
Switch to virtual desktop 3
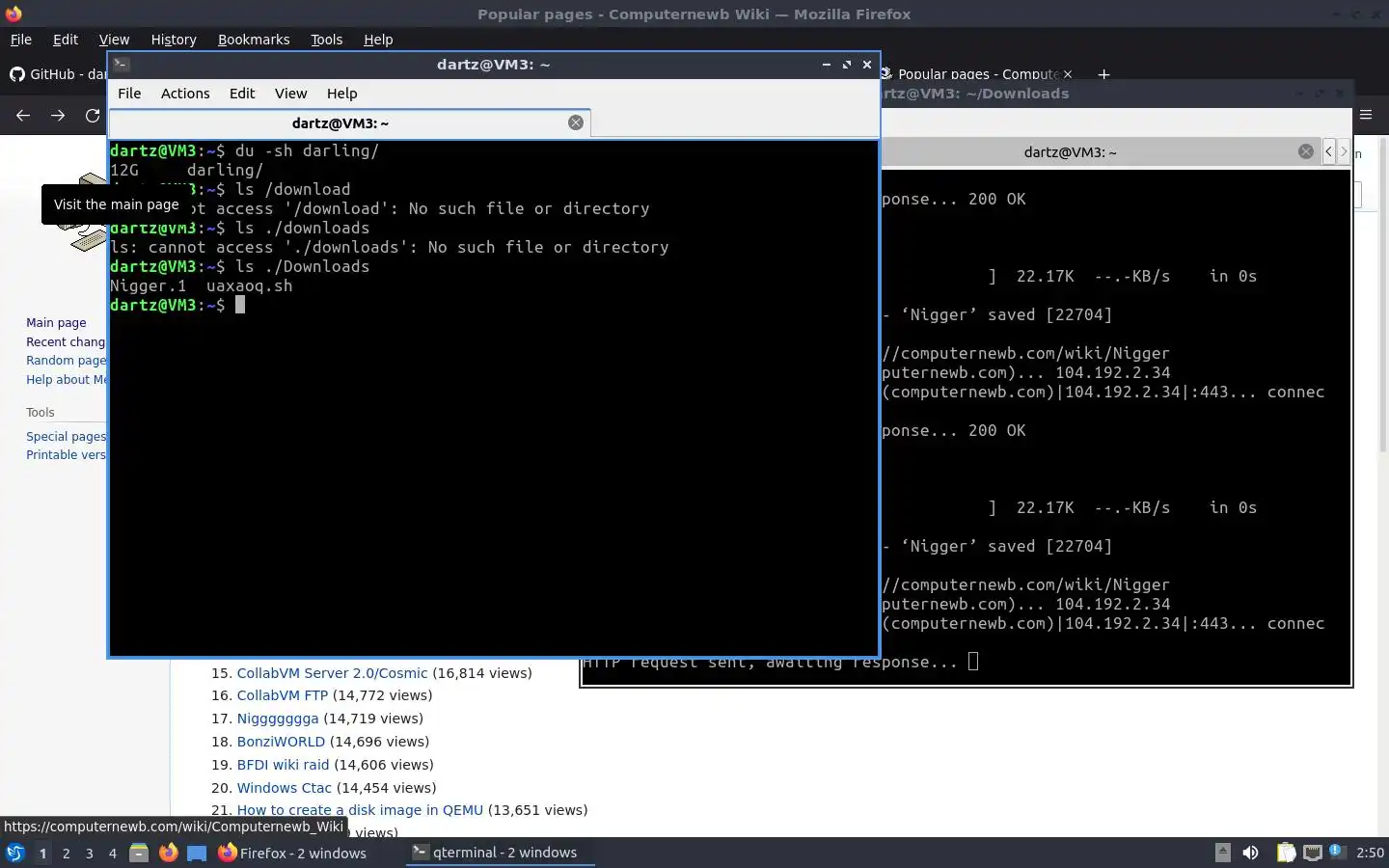point(90,854)
